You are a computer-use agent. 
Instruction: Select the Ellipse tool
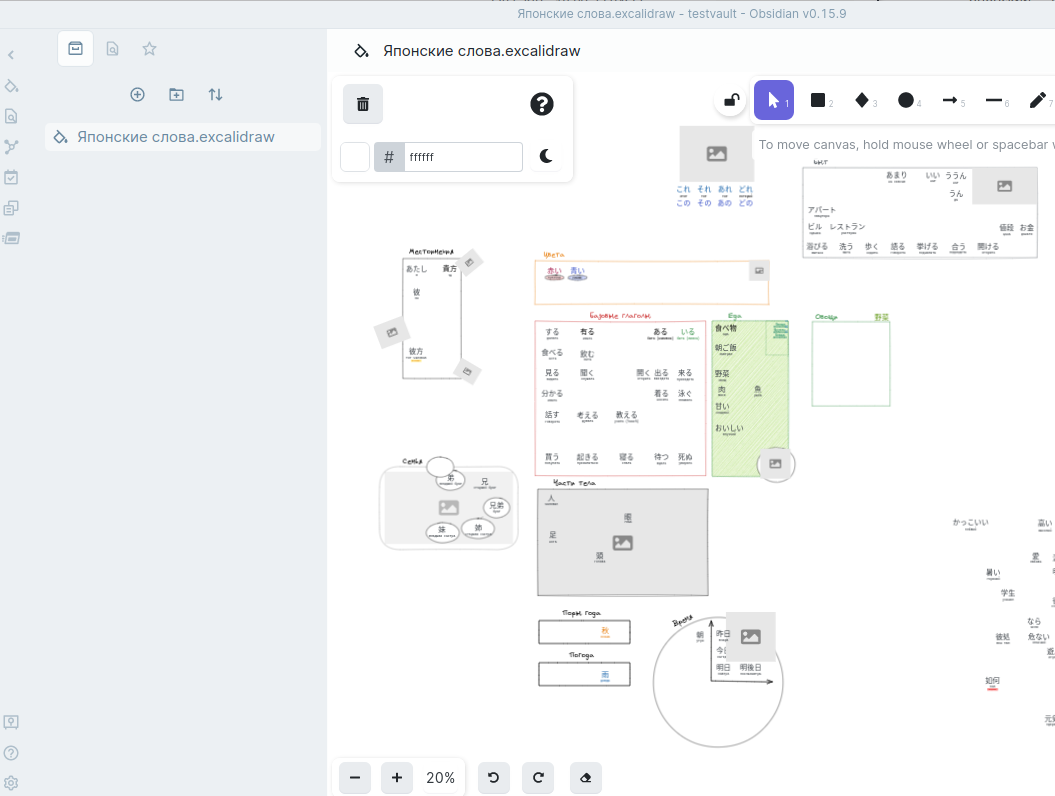pos(904,100)
